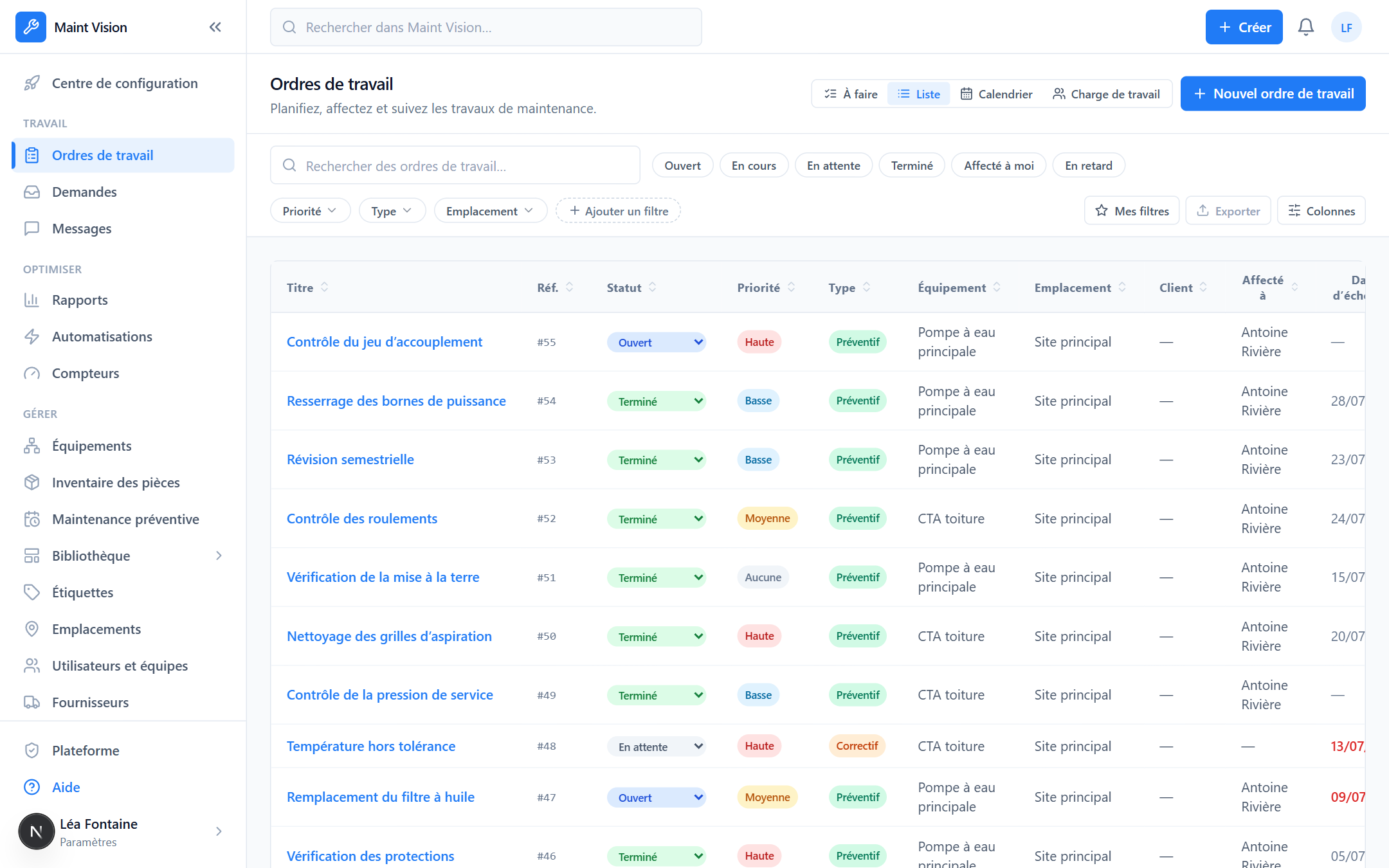Viewport: 1389px width, 868px height.
Task: Switch to Charge de travail view
Action: point(1106,94)
